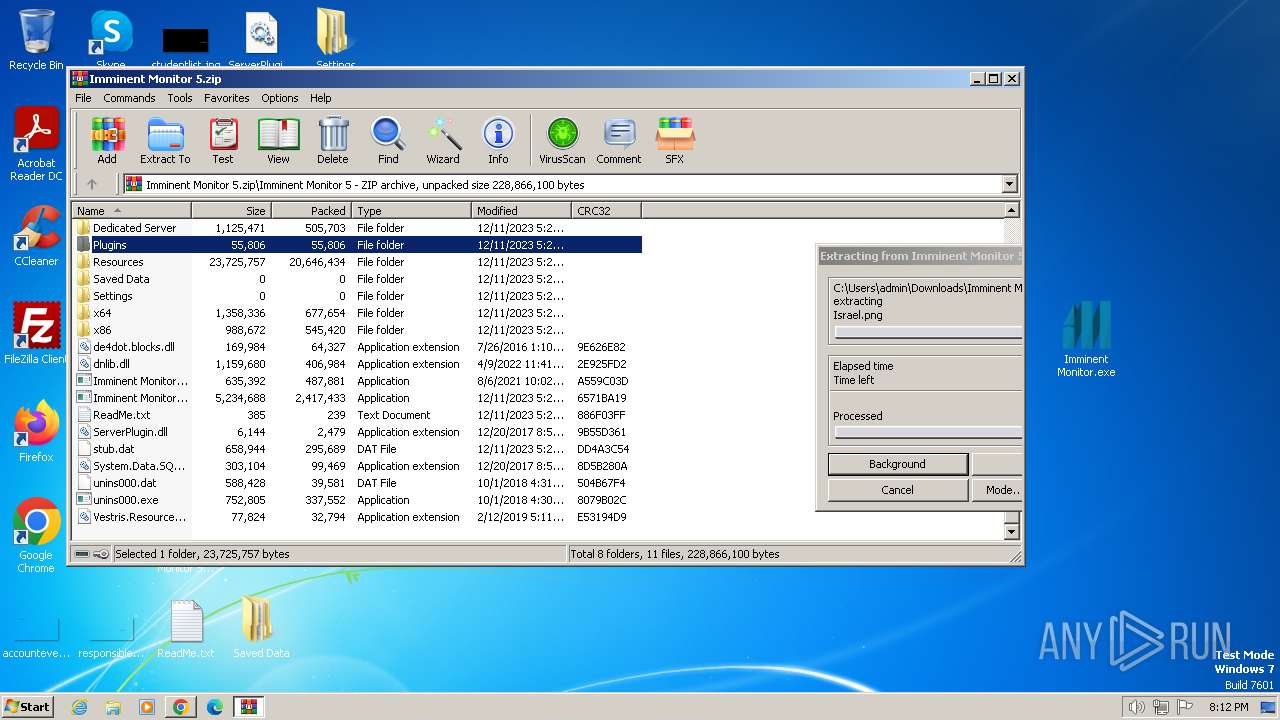1280x720 pixels.
Task: Sort by Packed column header
Action: click(311, 211)
